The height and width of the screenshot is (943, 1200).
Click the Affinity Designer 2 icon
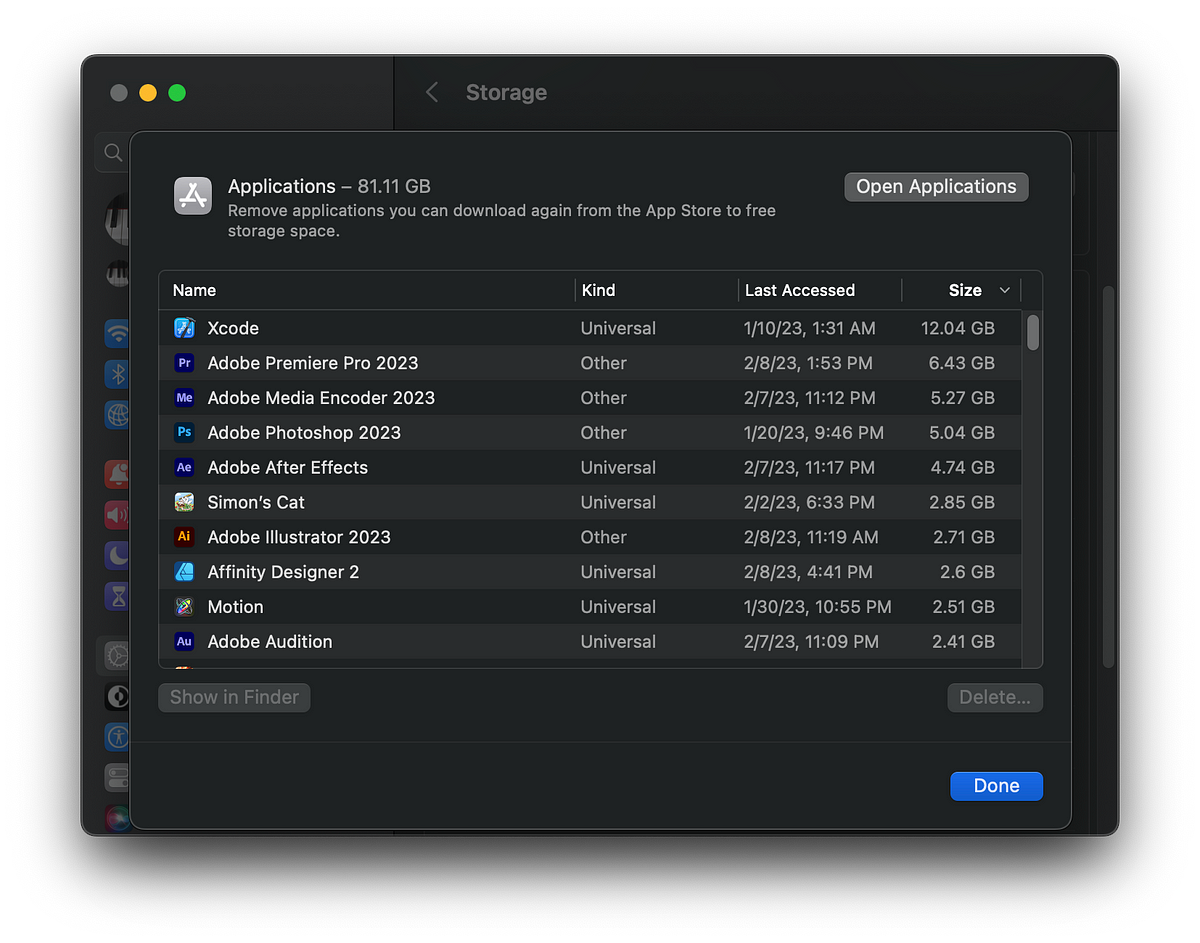184,572
